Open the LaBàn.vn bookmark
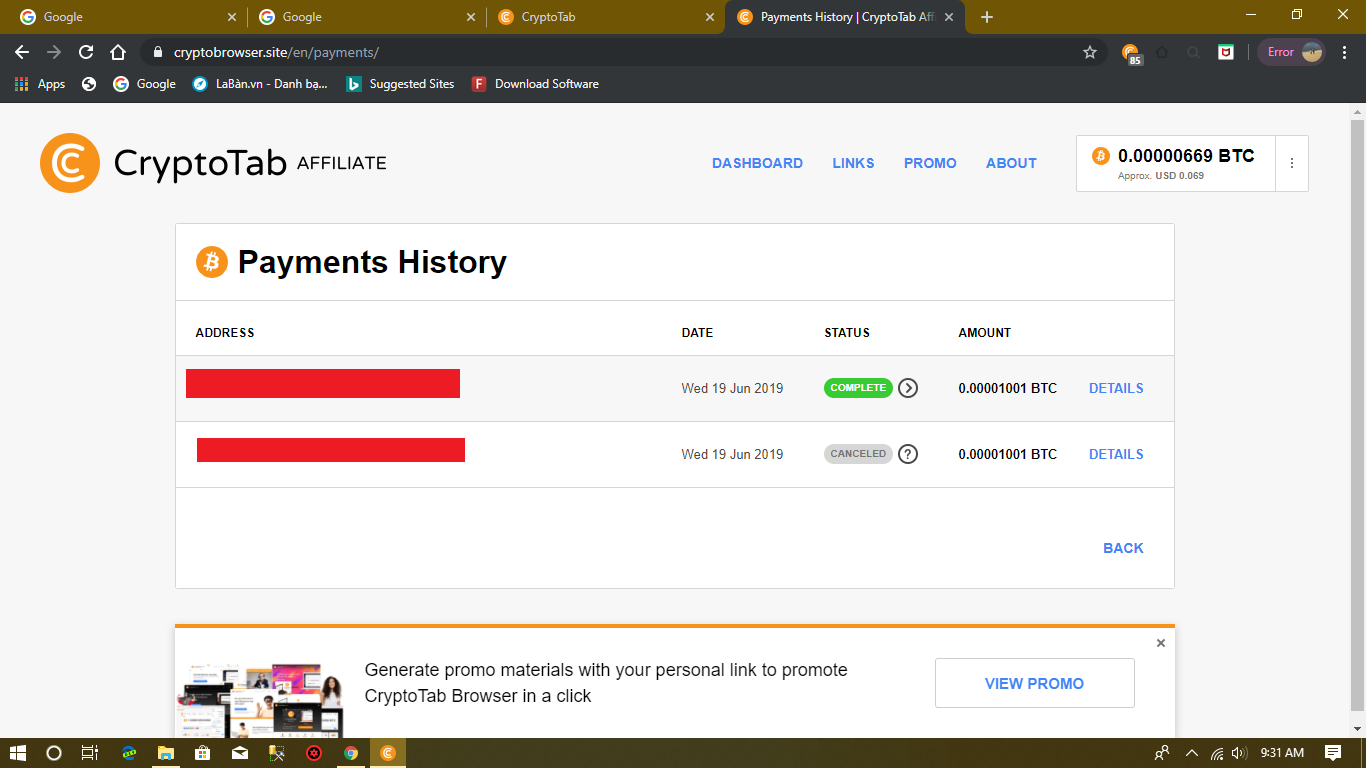Viewport: 1366px width, 768px height. coord(260,84)
